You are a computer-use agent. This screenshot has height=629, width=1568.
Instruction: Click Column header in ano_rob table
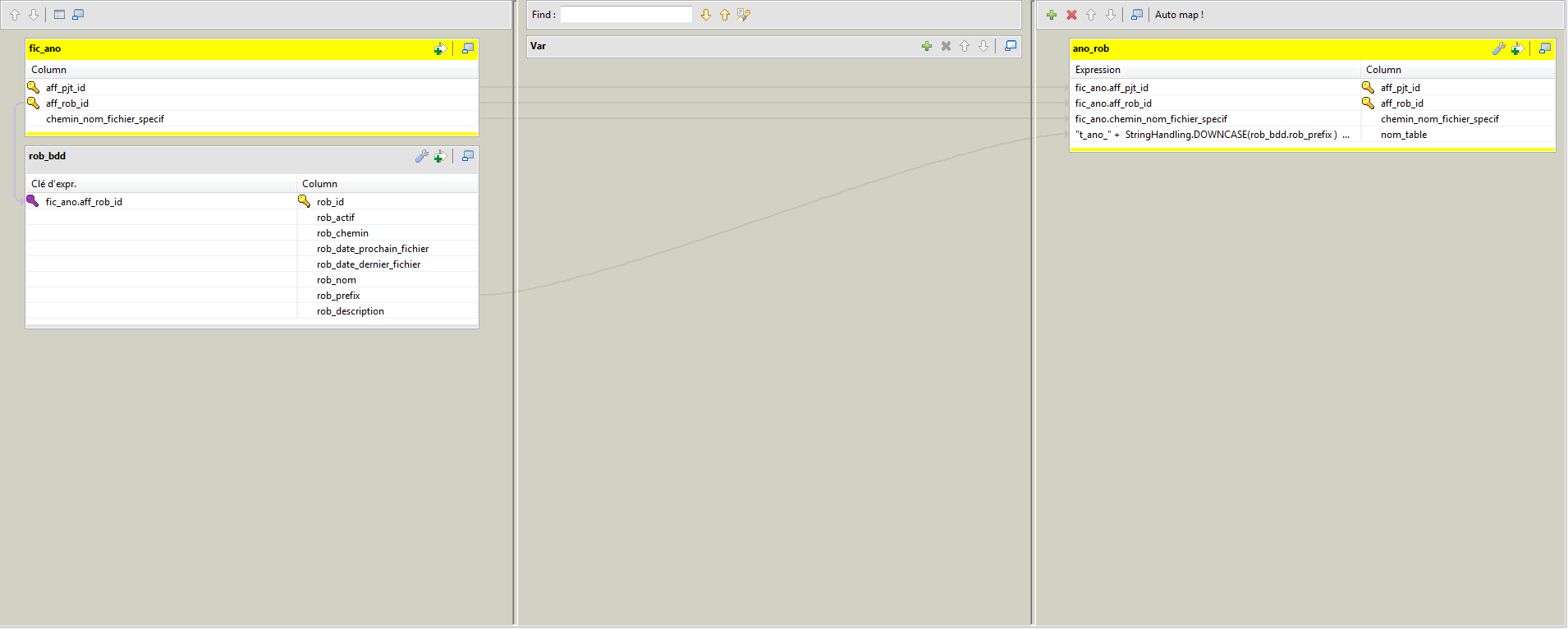1458,70
